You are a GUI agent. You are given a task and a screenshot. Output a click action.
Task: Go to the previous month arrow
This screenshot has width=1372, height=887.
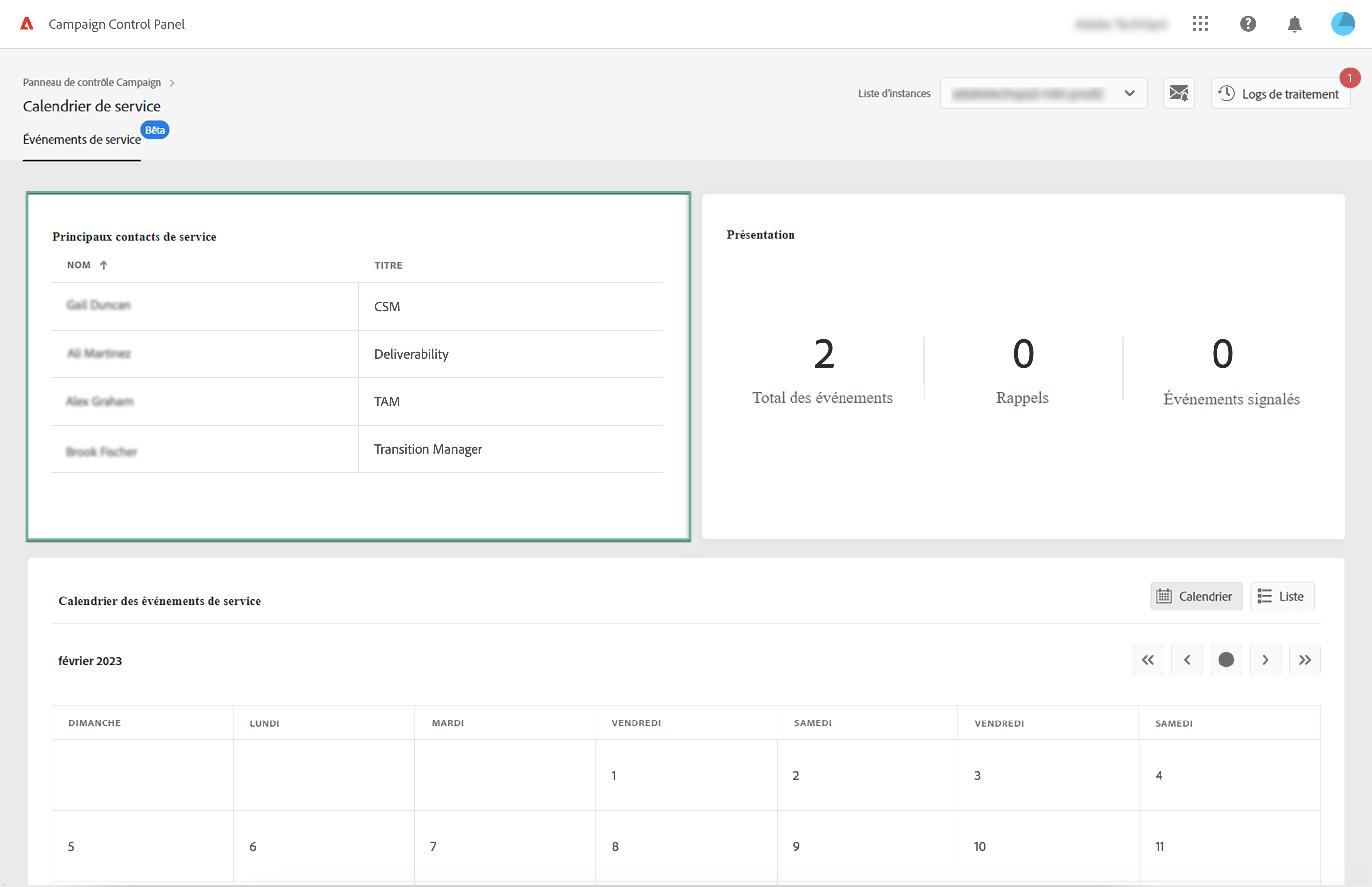click(1187, 660)
